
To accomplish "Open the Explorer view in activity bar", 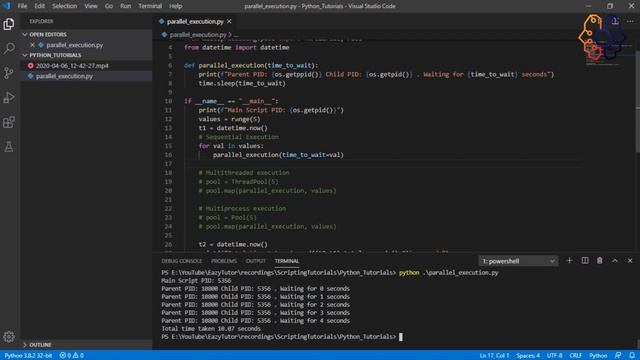I will (x=9, y=24).
